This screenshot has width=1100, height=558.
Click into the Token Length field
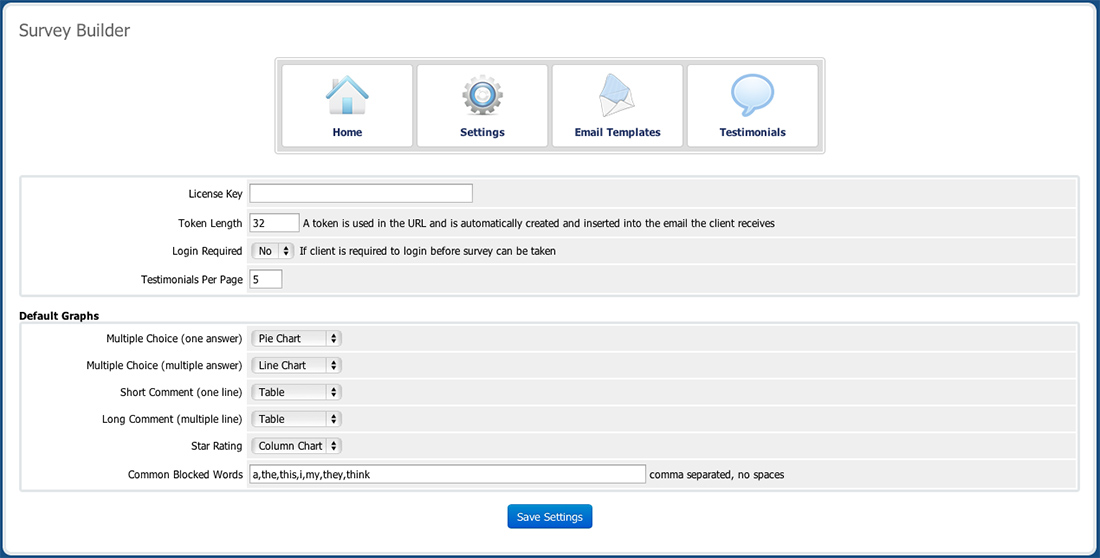(275, 223)
